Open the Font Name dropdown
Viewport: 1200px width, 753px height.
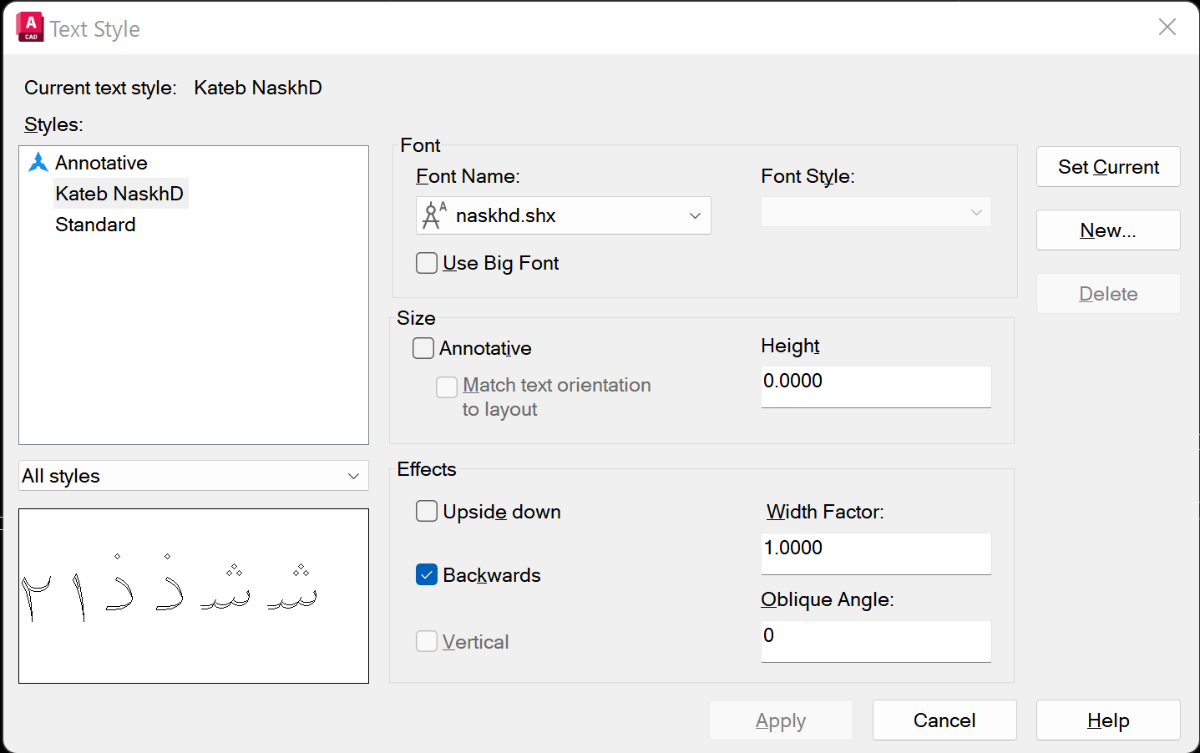(564, 215)
